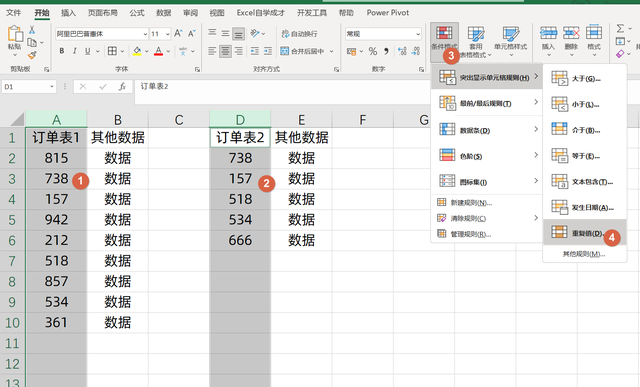Apply comma style icon
This screenshot has width=640, height=387.
point(386,51)
